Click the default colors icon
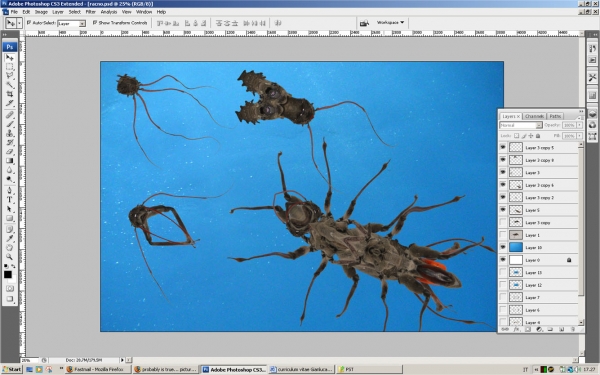 click(x=6, y=266)
